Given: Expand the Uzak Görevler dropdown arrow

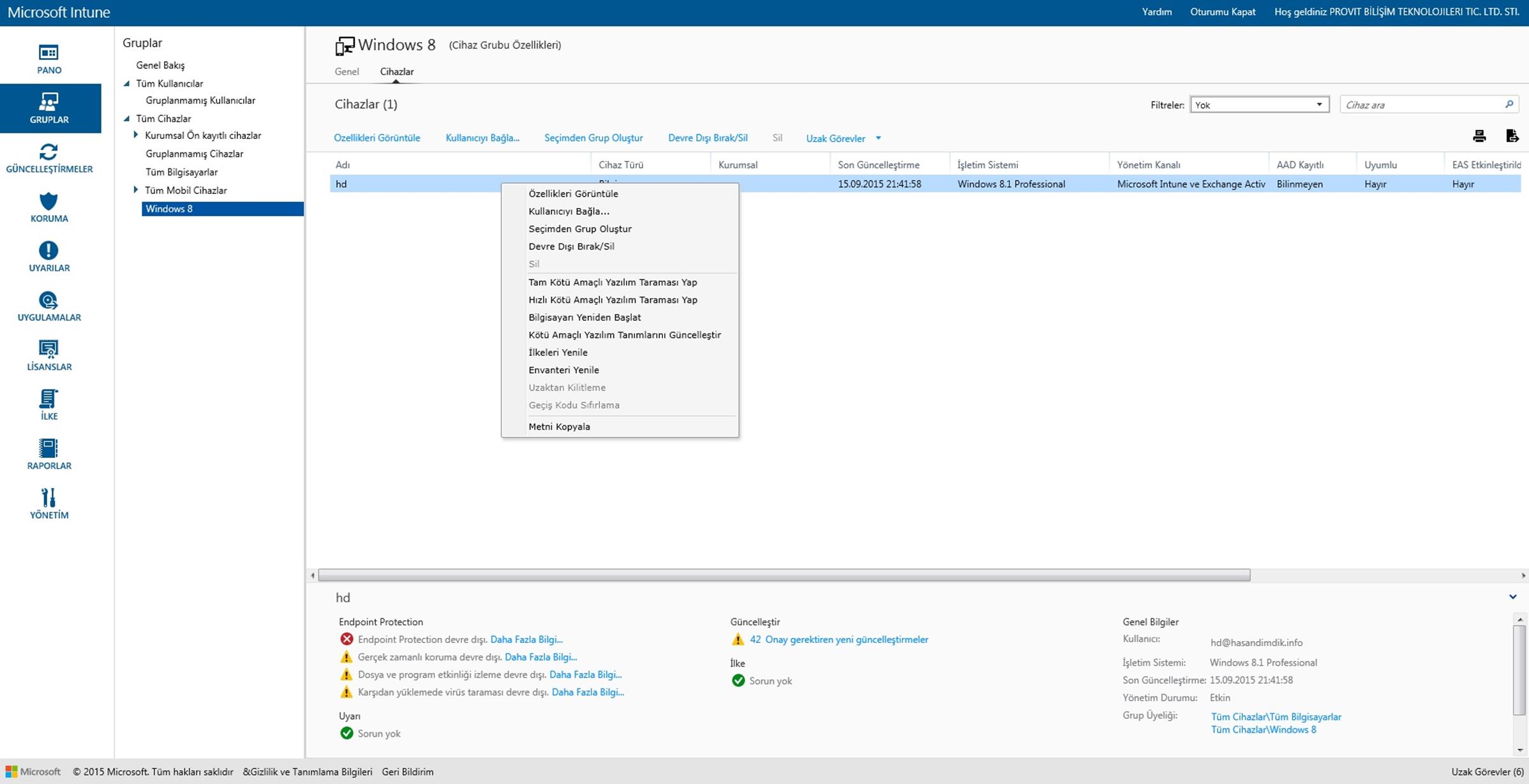Looking at the screenshot, I should click(878, 138).
